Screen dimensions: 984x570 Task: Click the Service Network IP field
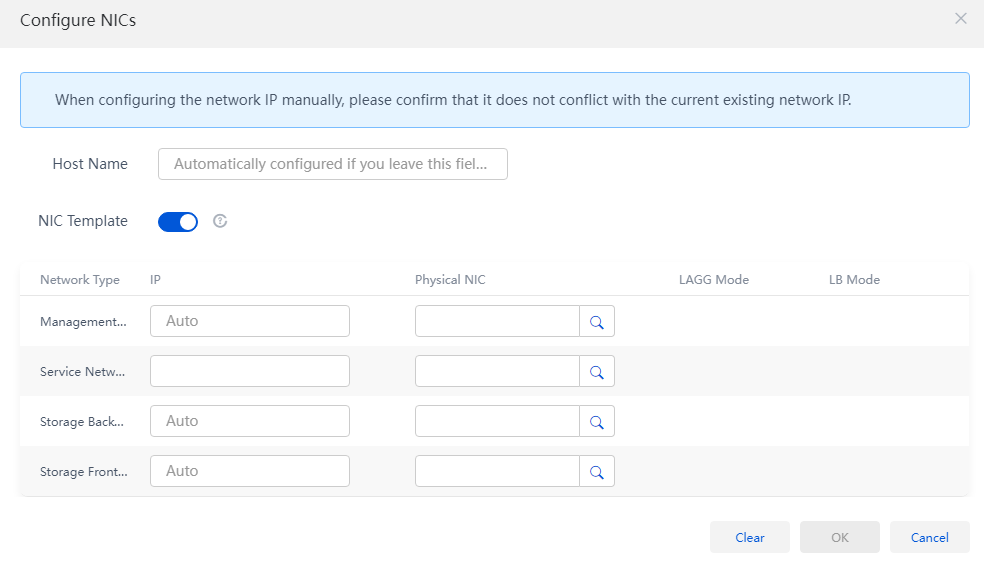[x=250, y=372]
